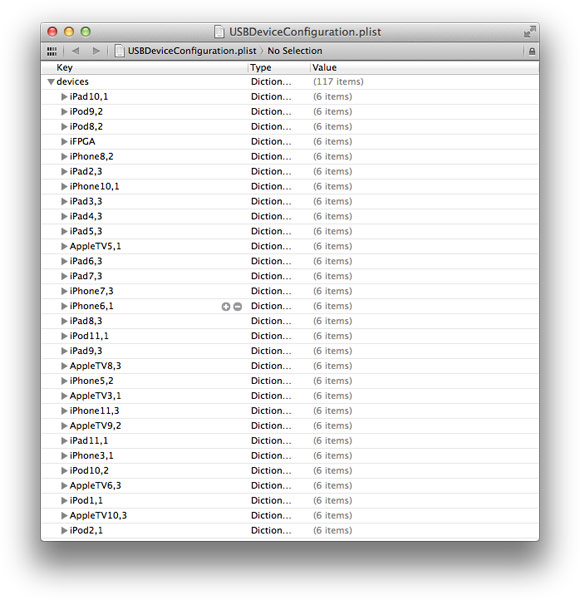
Task: Select the AppleTV9,2 key
Action: pos(95,426)
